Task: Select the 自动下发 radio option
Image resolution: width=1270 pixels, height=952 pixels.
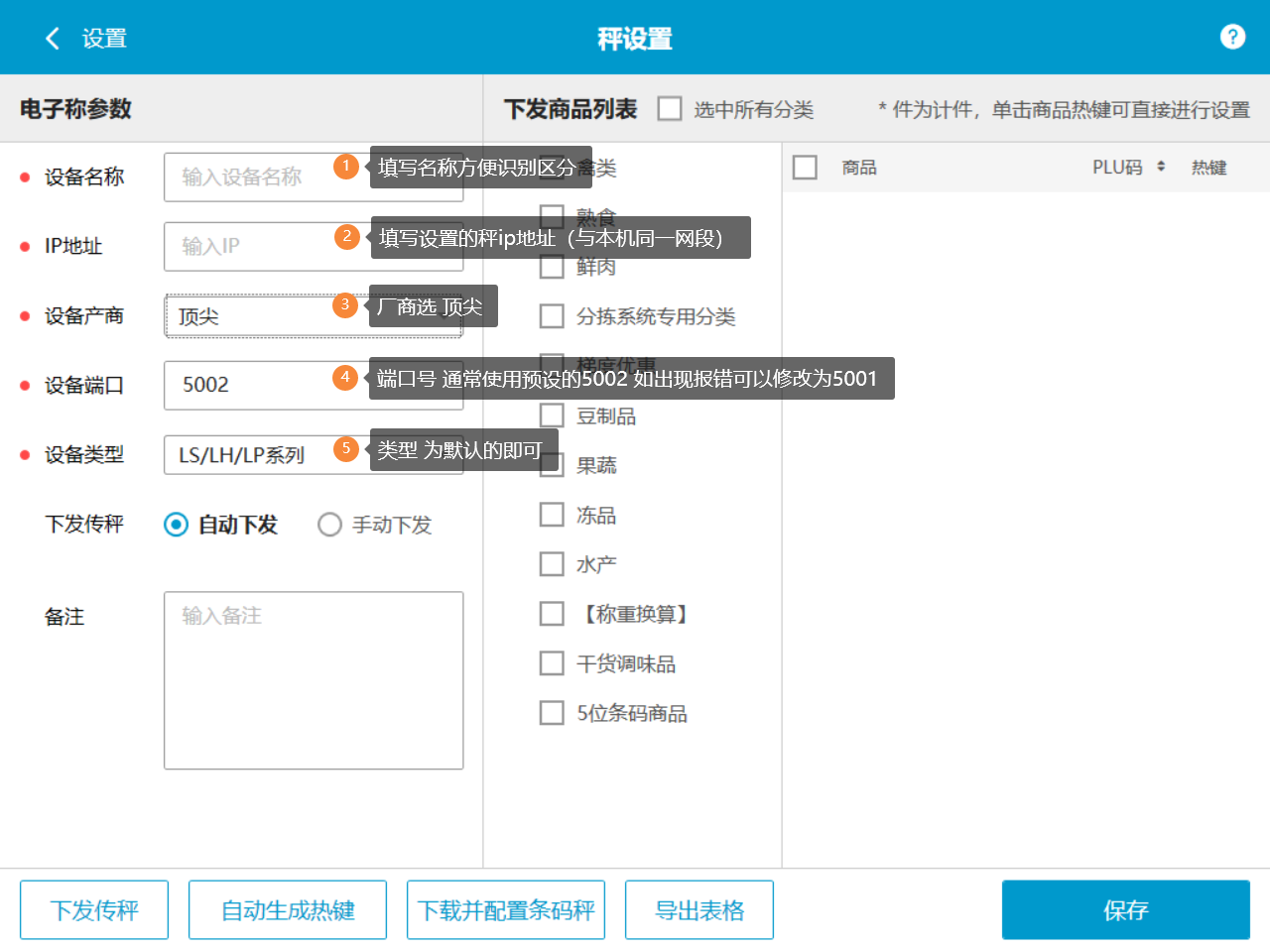Action: pyautogui.click(x=176, y=525)
